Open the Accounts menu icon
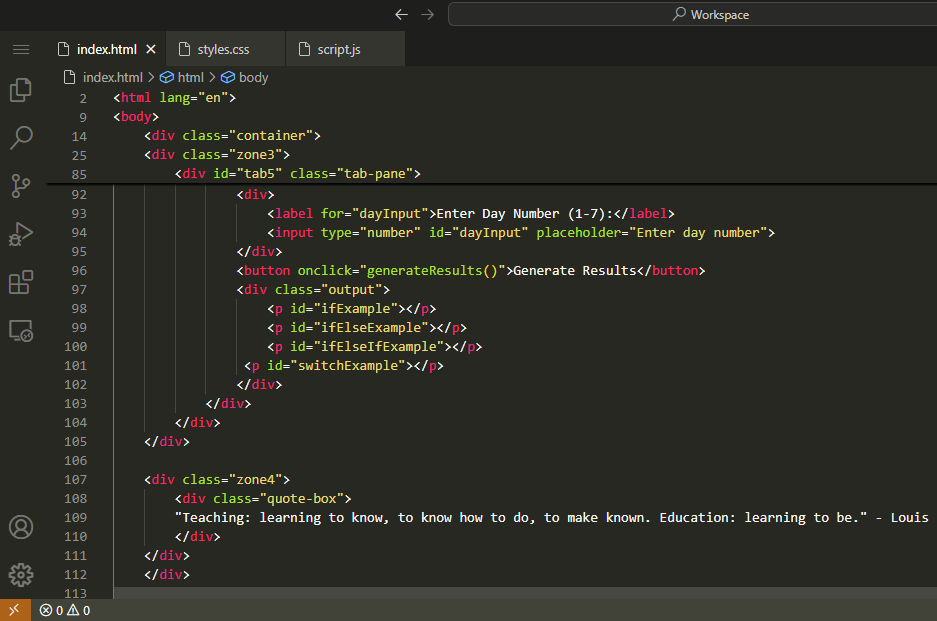This screenshot has height=621, width=937. (21, 527)
